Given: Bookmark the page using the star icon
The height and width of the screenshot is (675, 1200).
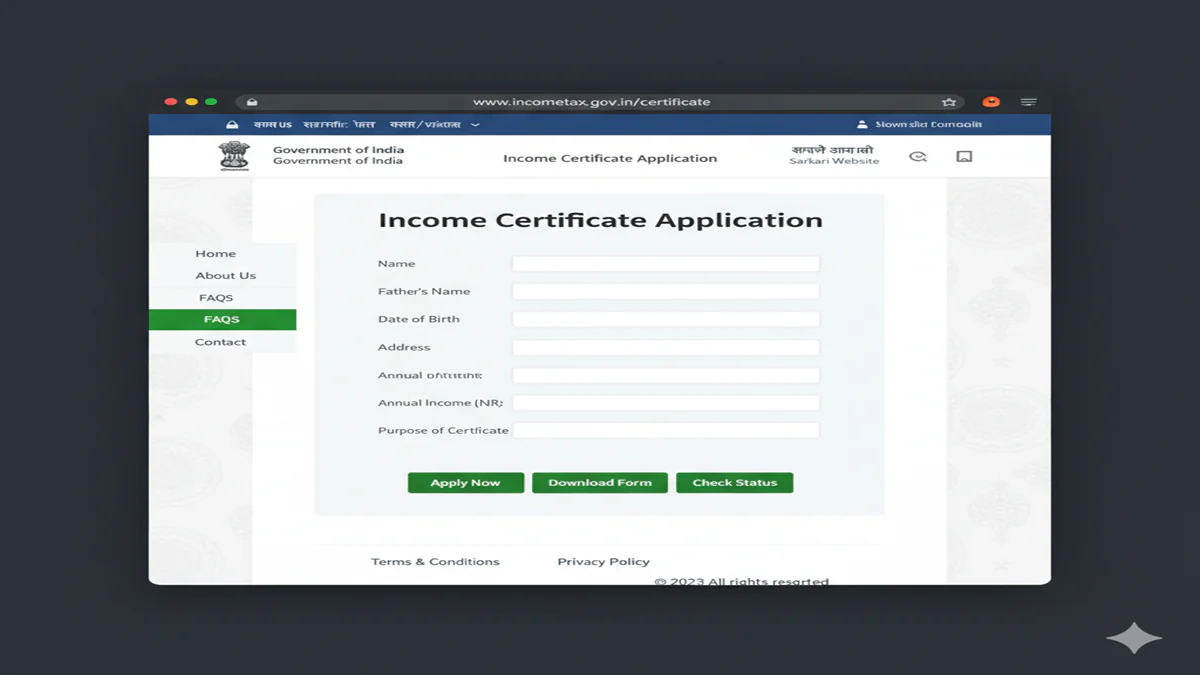Looking at the screenshot, I should 949,101.
